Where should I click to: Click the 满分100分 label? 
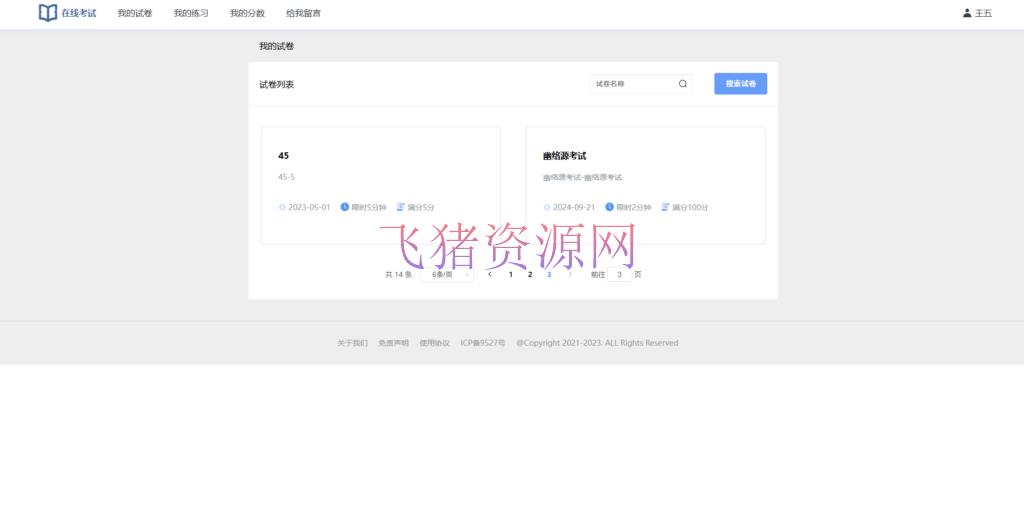click(x=690, y=208)
